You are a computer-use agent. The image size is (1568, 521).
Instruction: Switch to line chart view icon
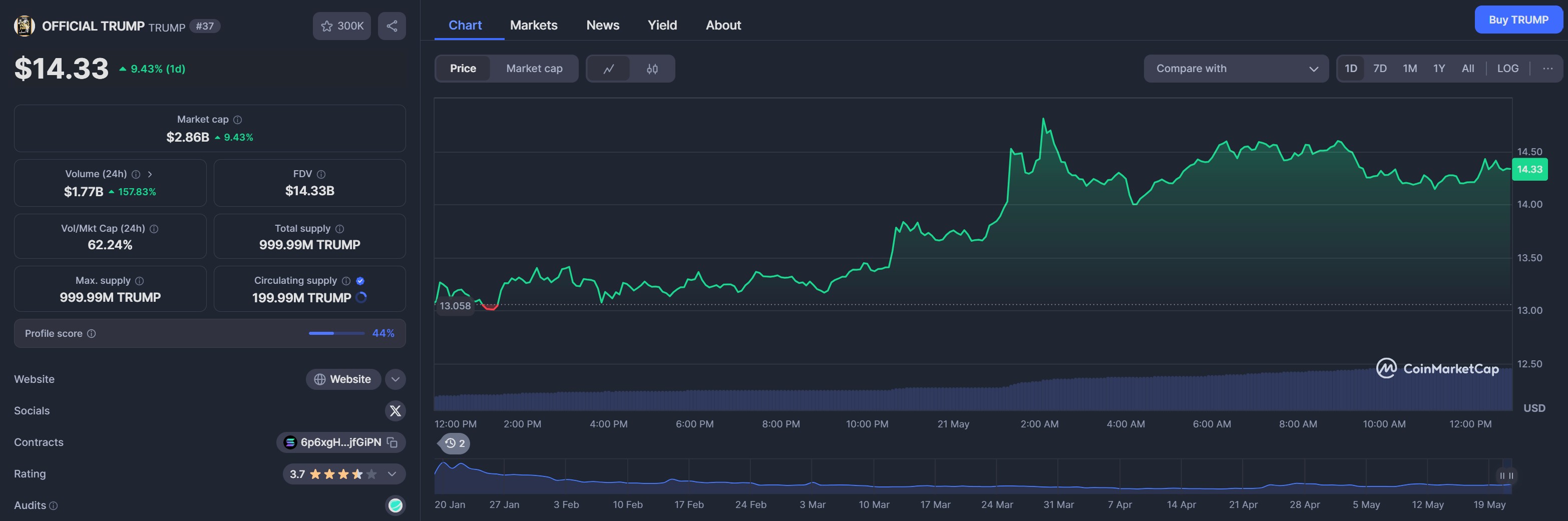click(x=609, y=69)
